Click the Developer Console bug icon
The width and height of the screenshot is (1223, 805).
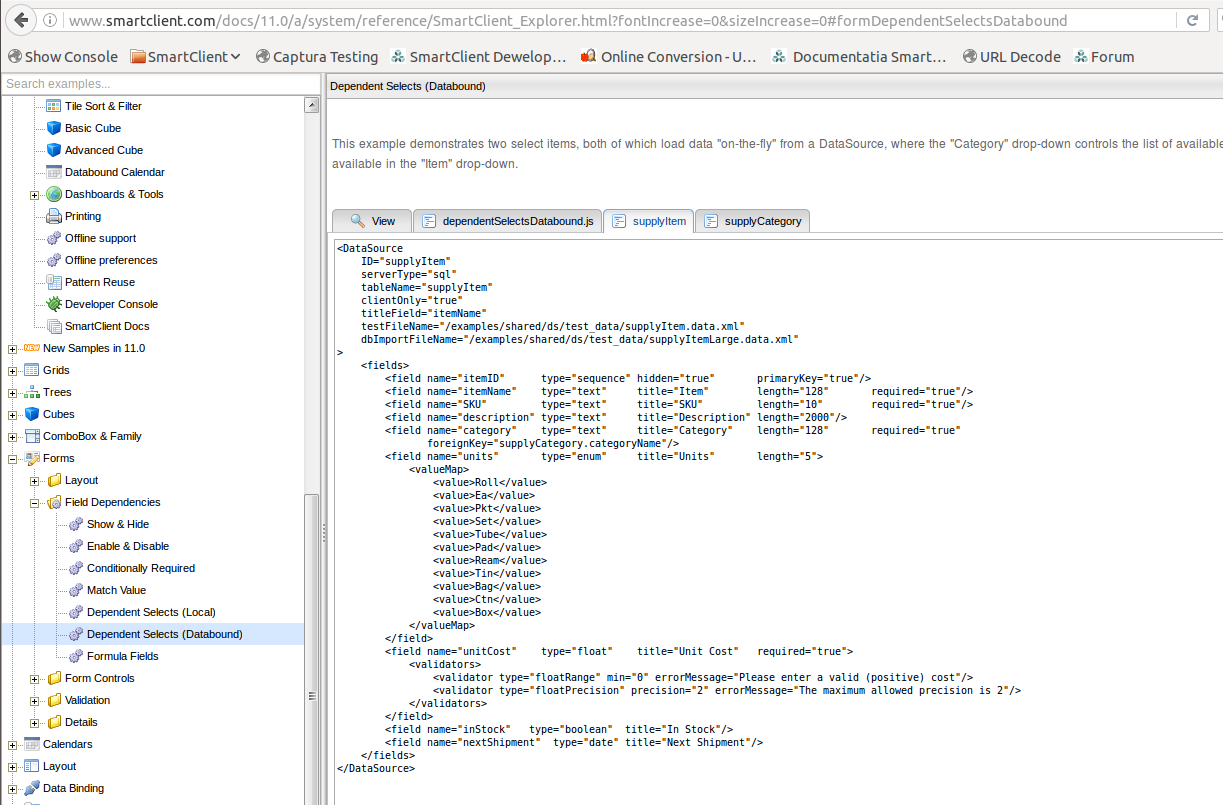point(54,304)
